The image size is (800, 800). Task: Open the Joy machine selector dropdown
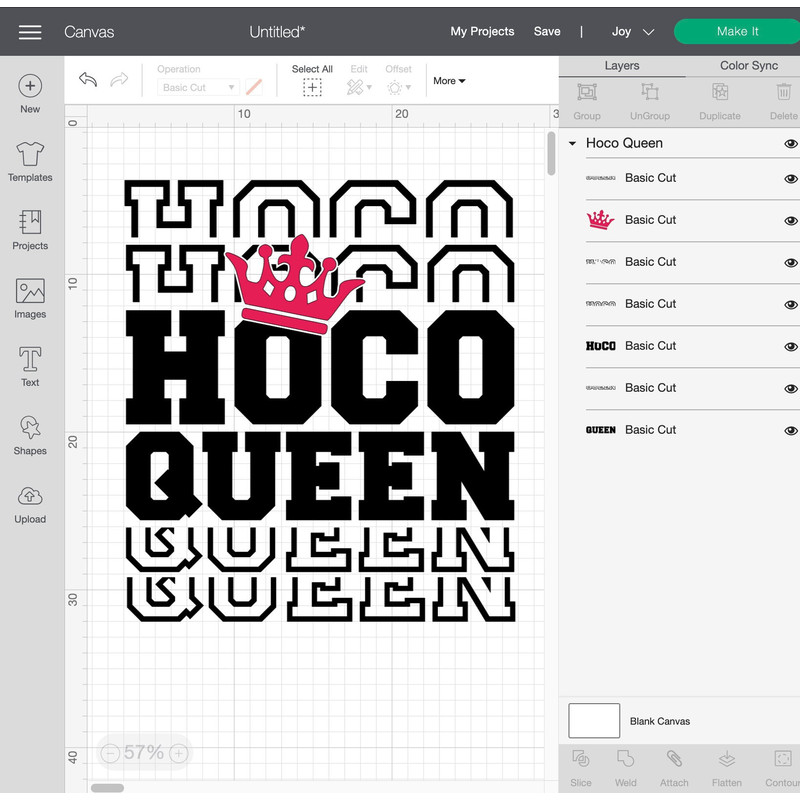633,32
